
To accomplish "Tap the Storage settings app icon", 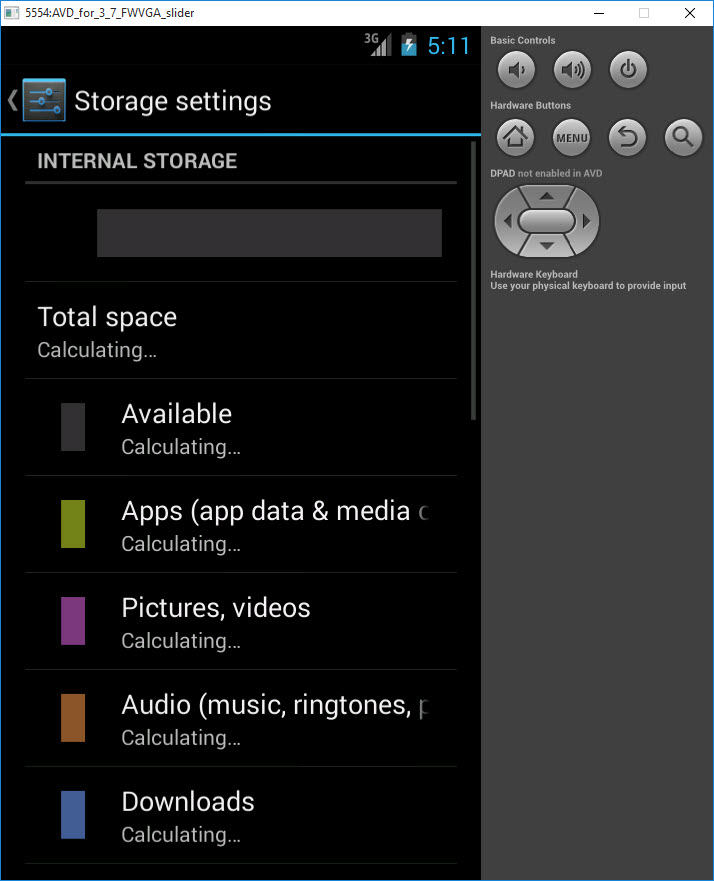I will click(x=44, y=100).
